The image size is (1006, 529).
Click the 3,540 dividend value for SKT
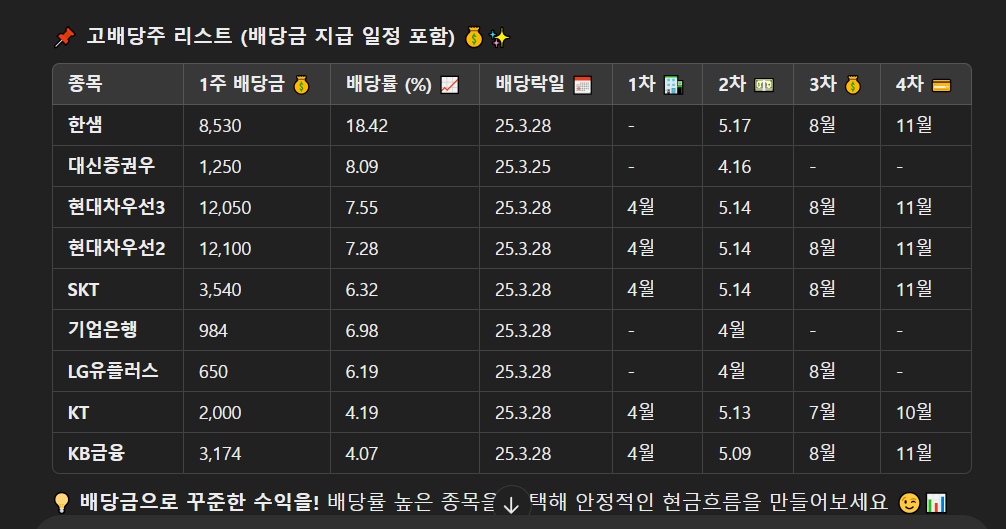[220, 290]
